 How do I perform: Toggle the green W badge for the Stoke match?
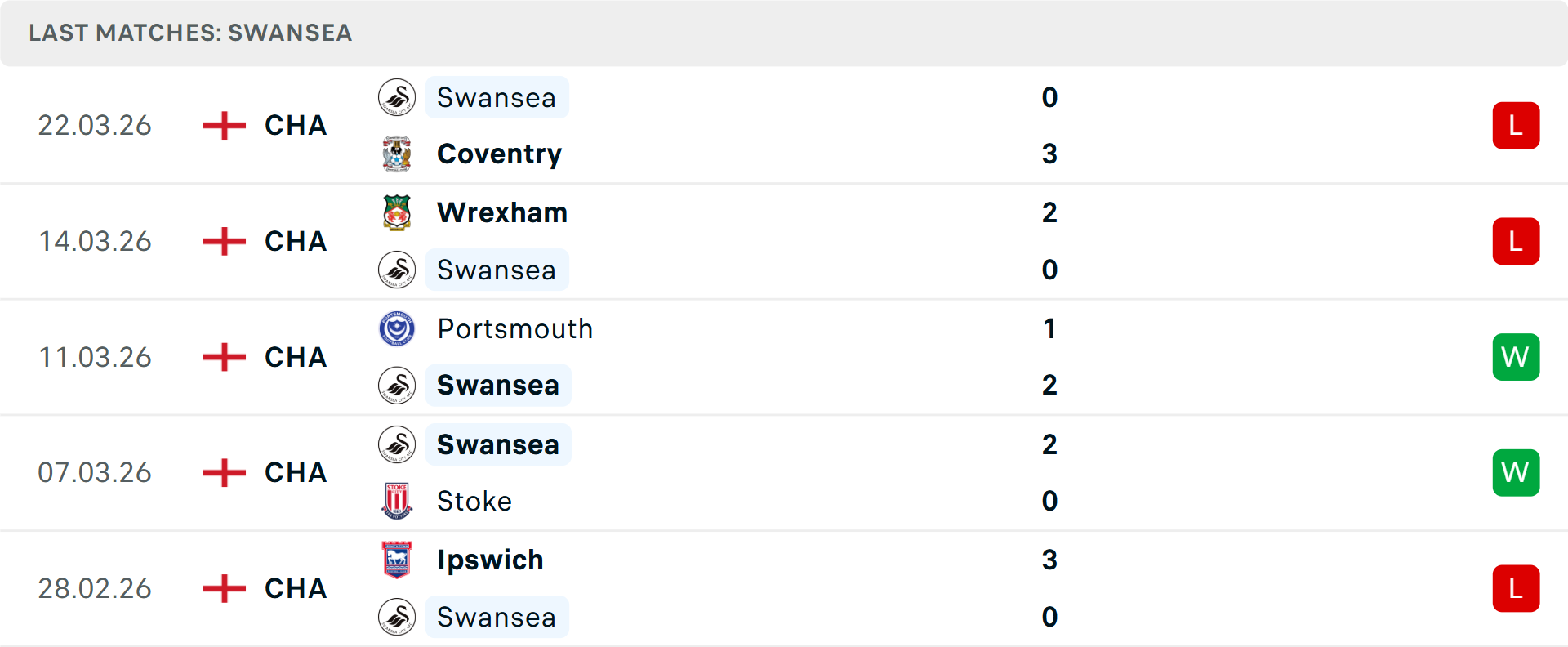(x=1516, y=472)
